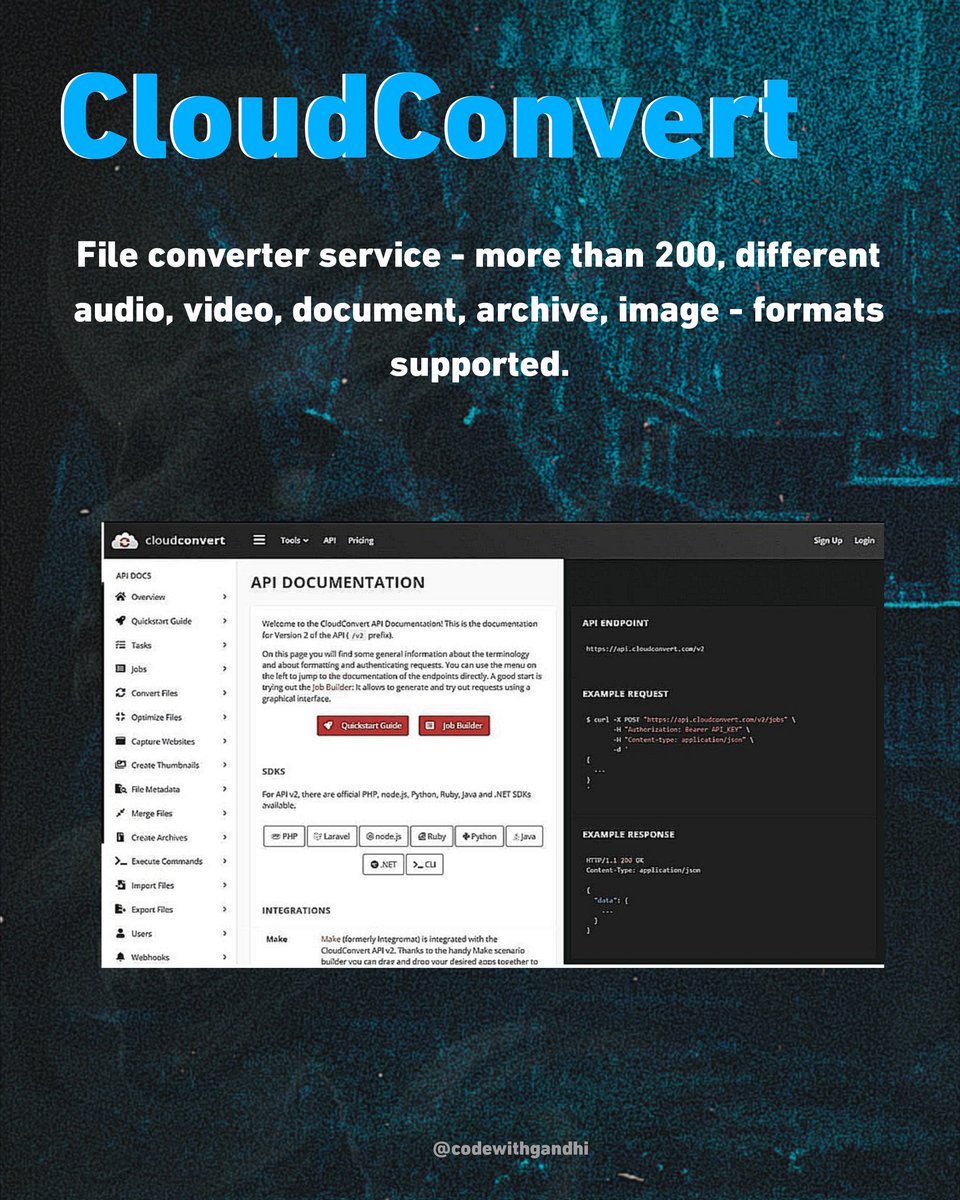960x1200 pixels.
Task: Click the red Quickstart Guide button
Action: tap(363, 726)
